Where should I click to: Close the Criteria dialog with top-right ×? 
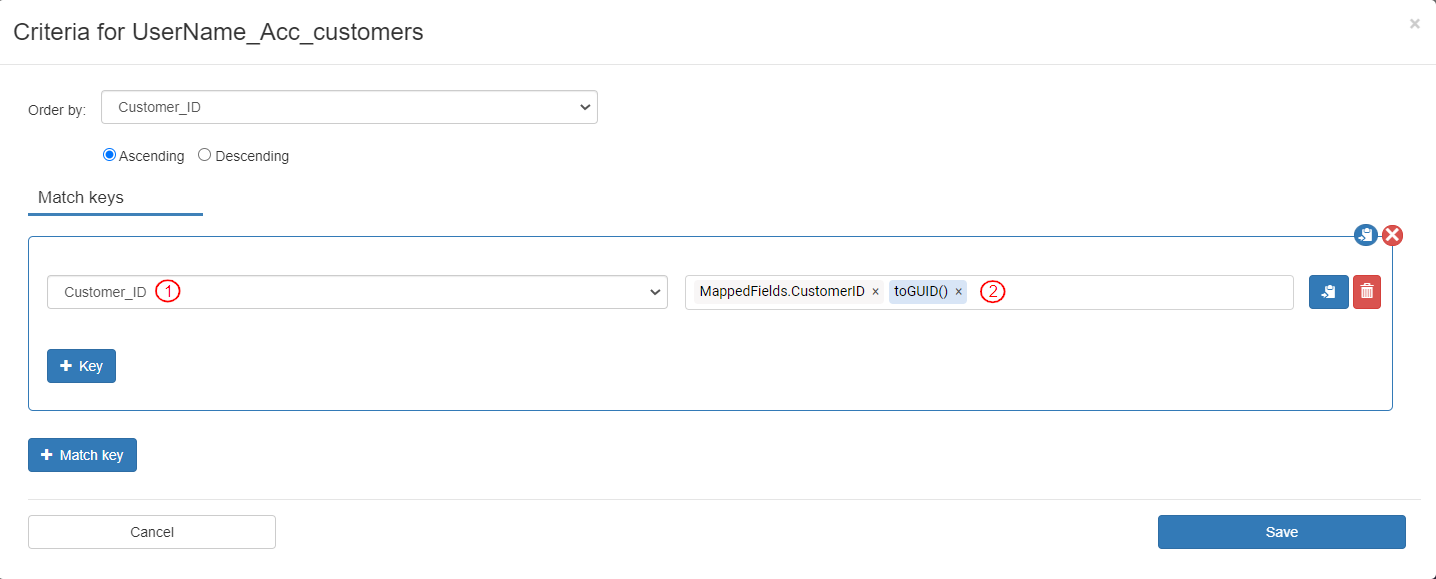[x=1414, y=24]
